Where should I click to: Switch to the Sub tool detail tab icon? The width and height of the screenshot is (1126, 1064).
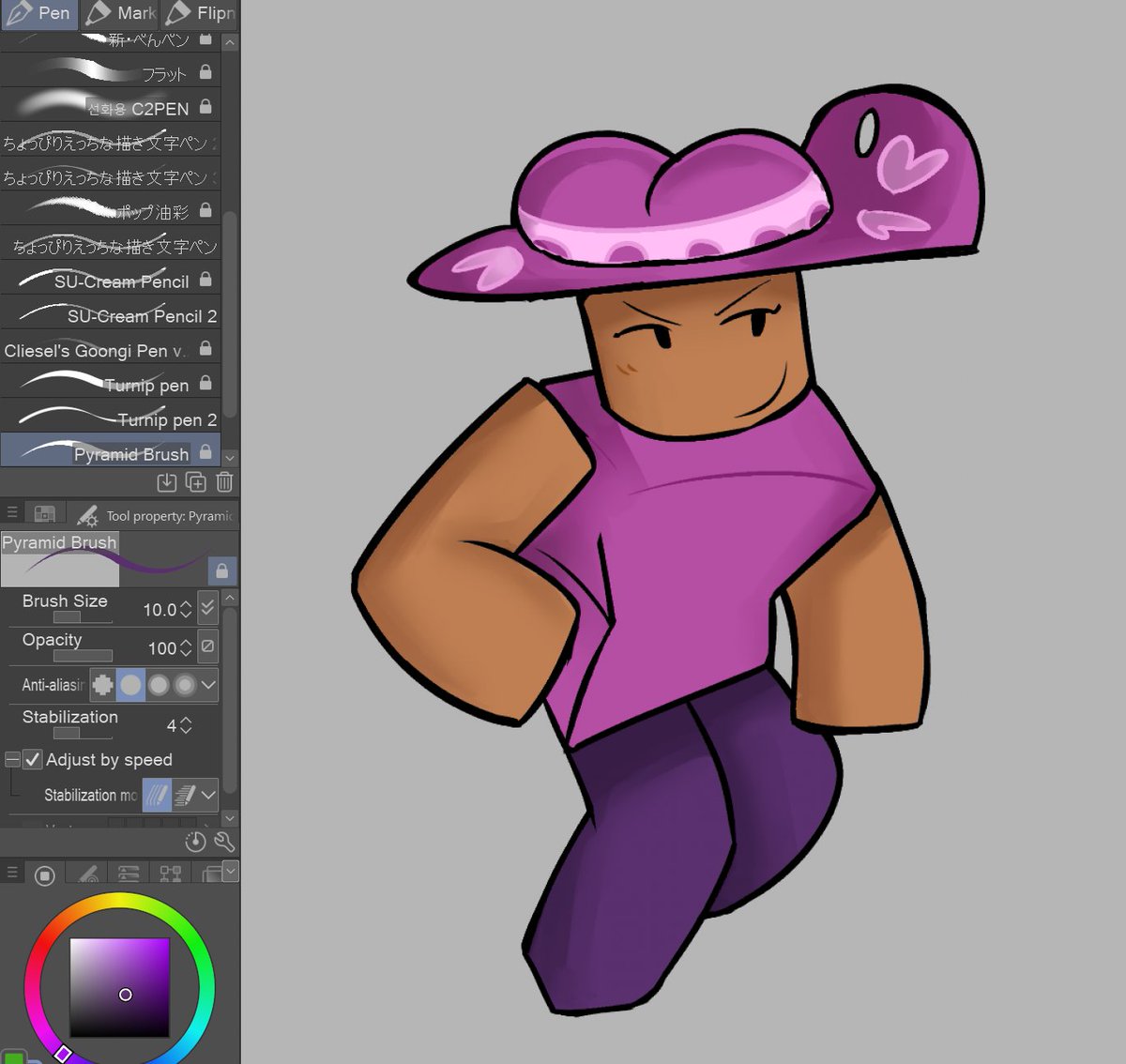44,513
